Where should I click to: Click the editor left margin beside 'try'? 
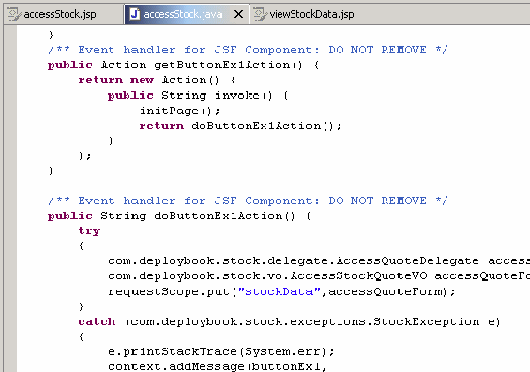10,231
